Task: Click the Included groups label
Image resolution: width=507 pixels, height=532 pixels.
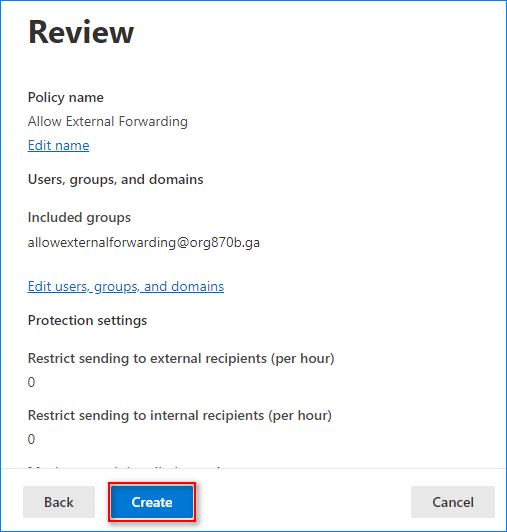Action: tap(79, 217)
